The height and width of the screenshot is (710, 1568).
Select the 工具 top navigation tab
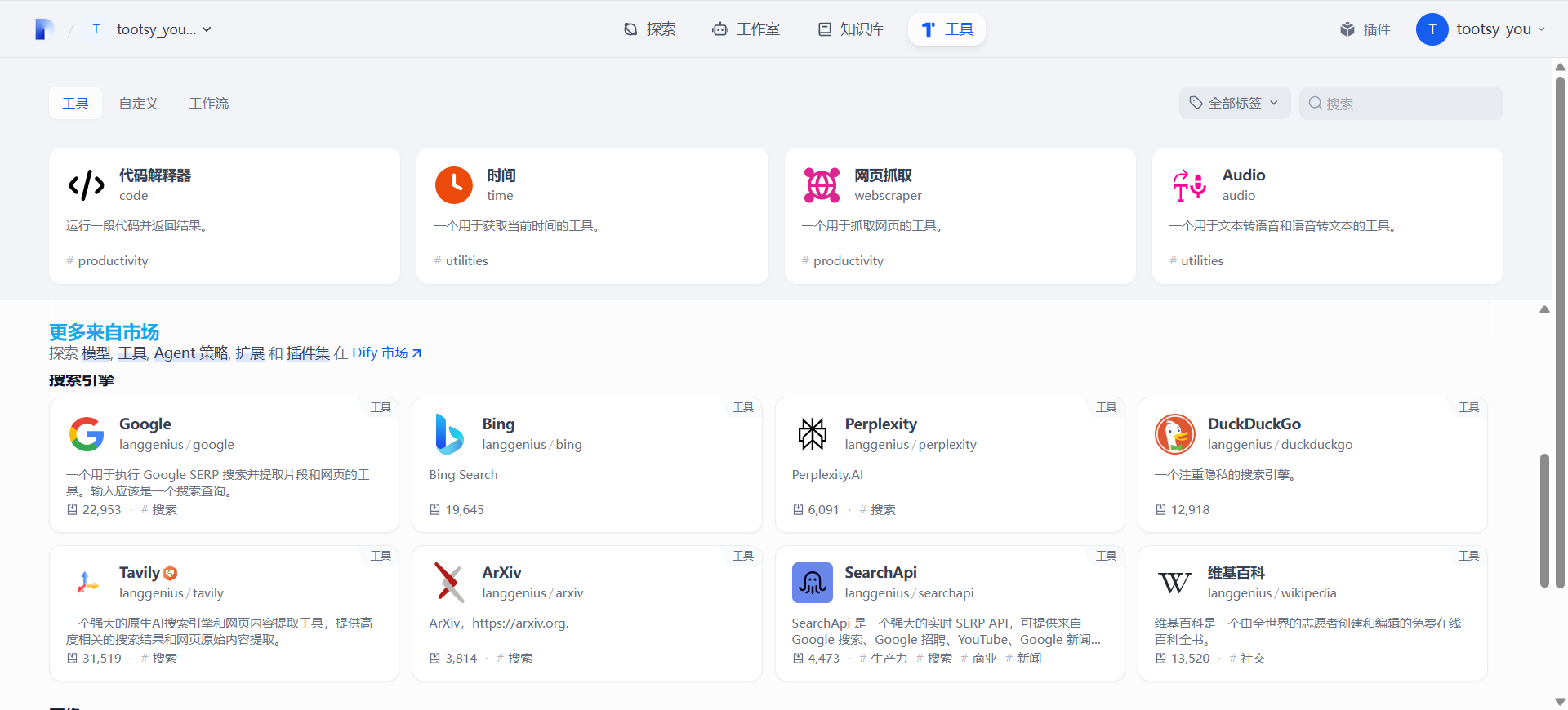pyautogui.click(x=947, y=29)
